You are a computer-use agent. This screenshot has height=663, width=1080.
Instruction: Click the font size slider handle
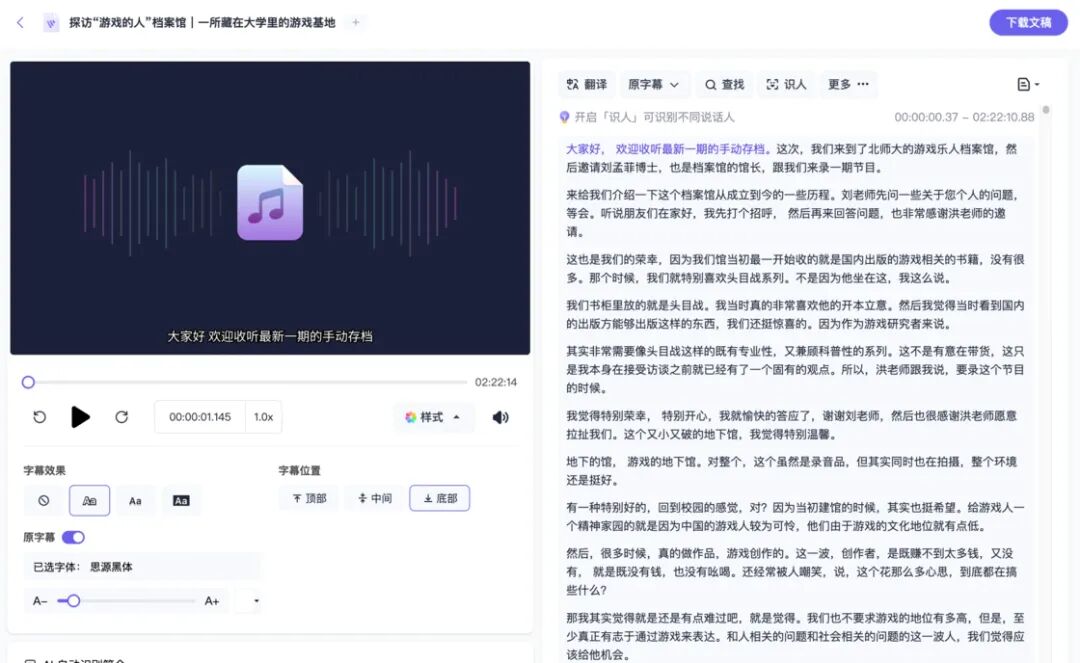point(73,601)
